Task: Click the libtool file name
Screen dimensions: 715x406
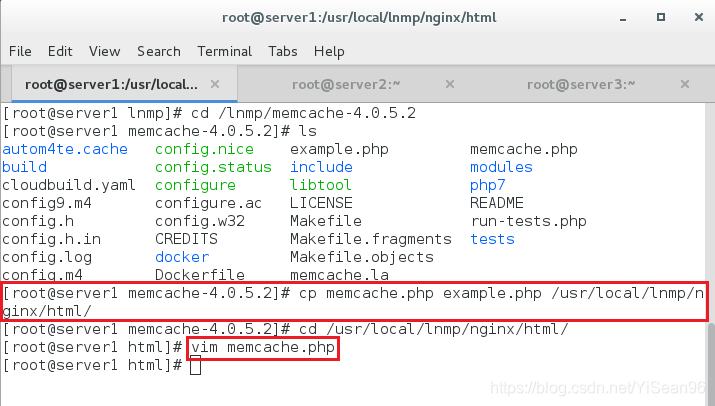Action: 321,185
